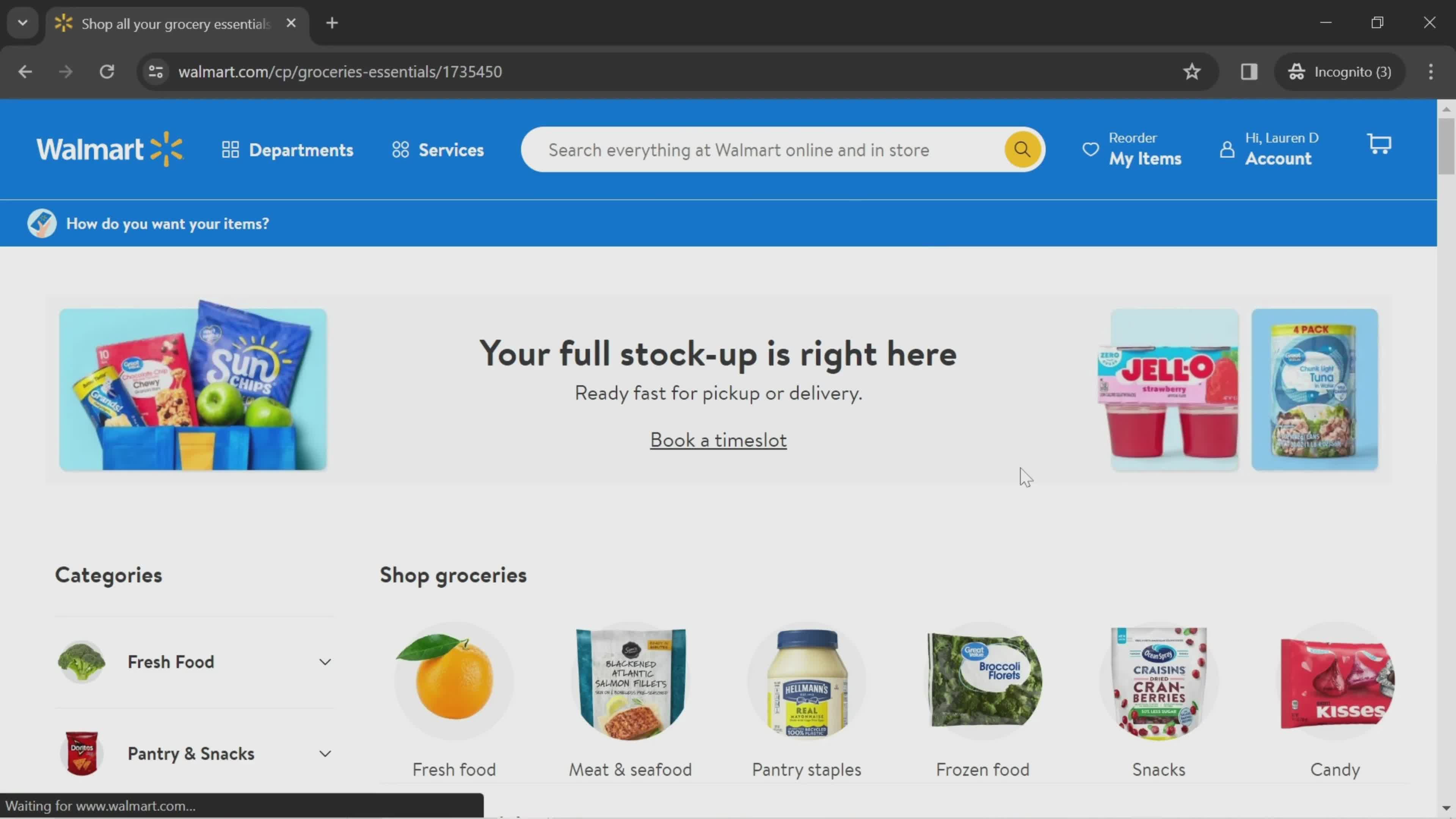This screenshot has width=1456, height=819.
Task: Open the tab search dropdown arrow
Action: [x=23, y=23]
